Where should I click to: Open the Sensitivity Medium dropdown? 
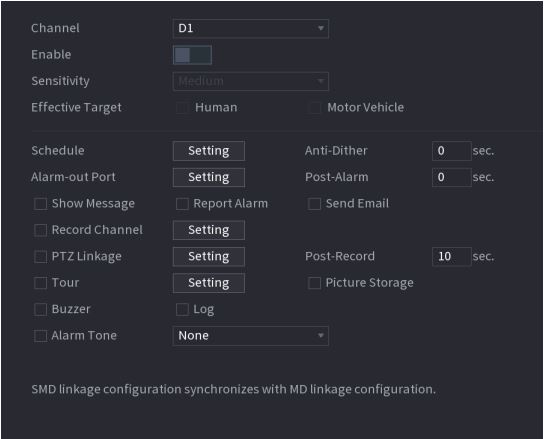pyautogui.click(x=250, y=81)
